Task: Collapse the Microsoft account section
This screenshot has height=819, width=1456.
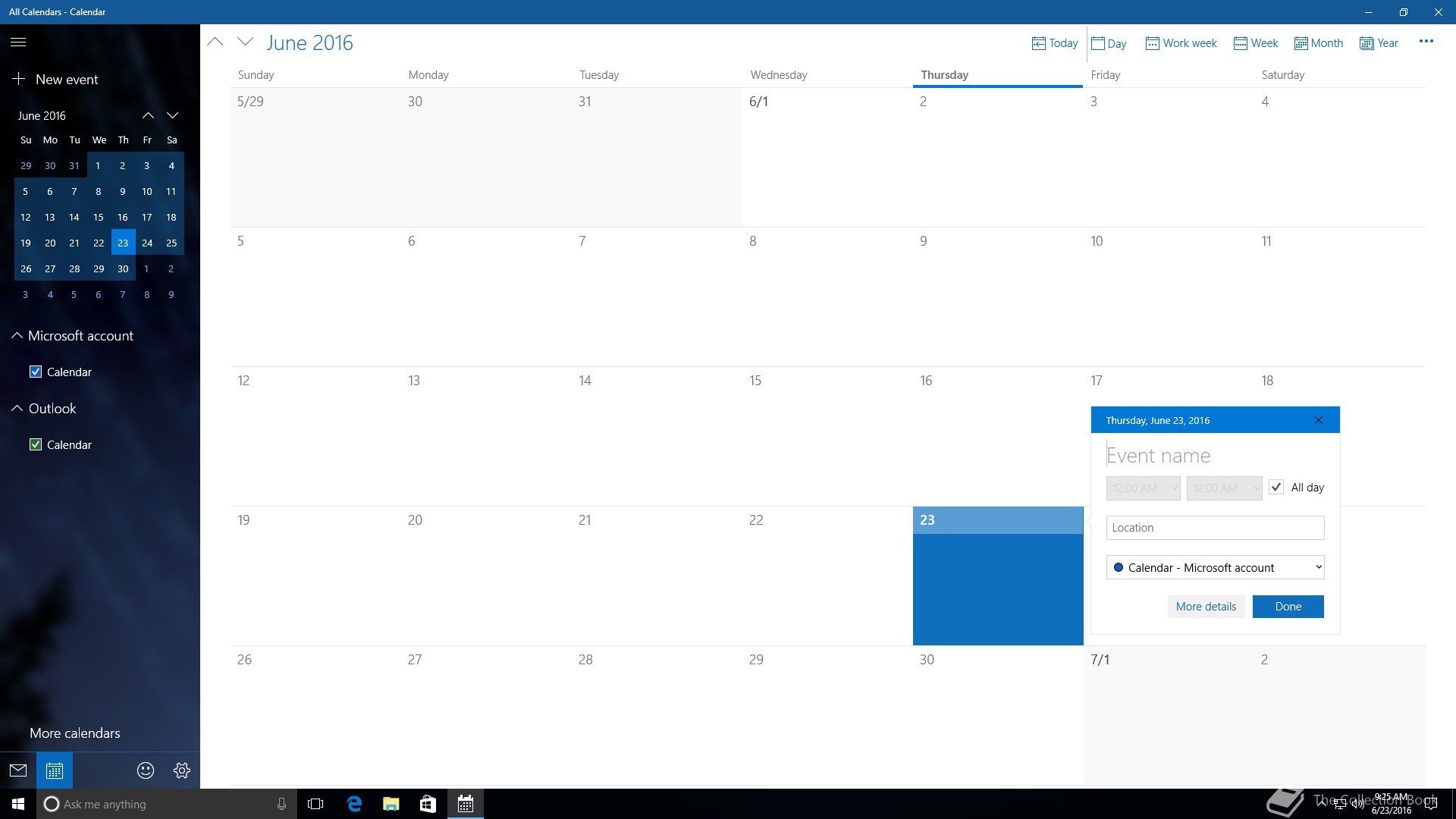Action: 17,335
